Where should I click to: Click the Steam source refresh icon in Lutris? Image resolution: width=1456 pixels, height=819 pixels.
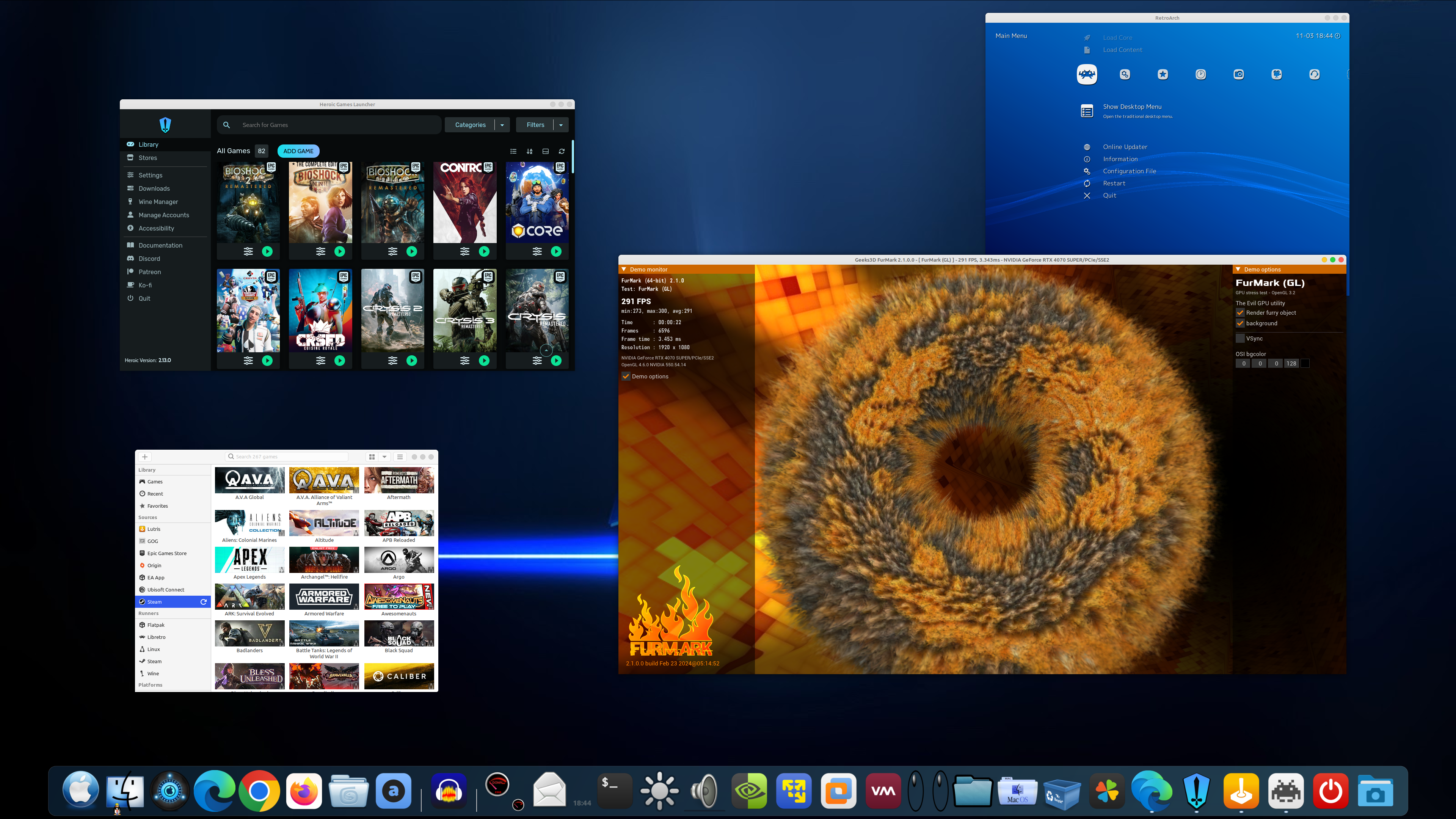(204, 602)
